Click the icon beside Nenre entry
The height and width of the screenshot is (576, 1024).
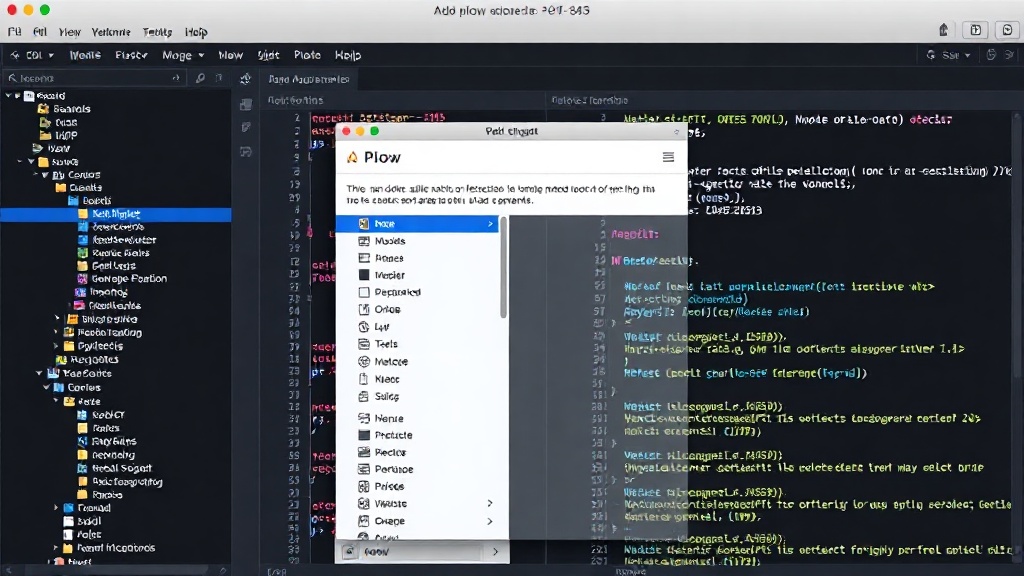364,418
